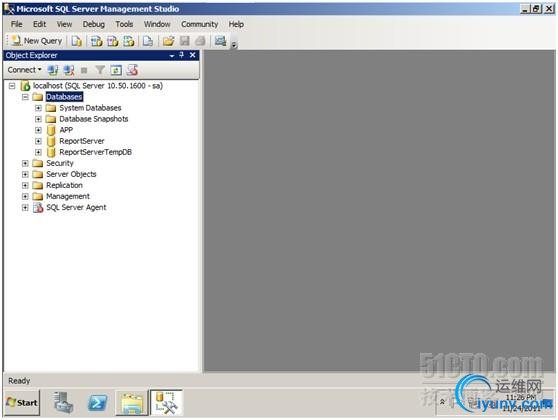Open the Activity Monitor from the toolbar
The image size is (558, 420).
point(221,41)
